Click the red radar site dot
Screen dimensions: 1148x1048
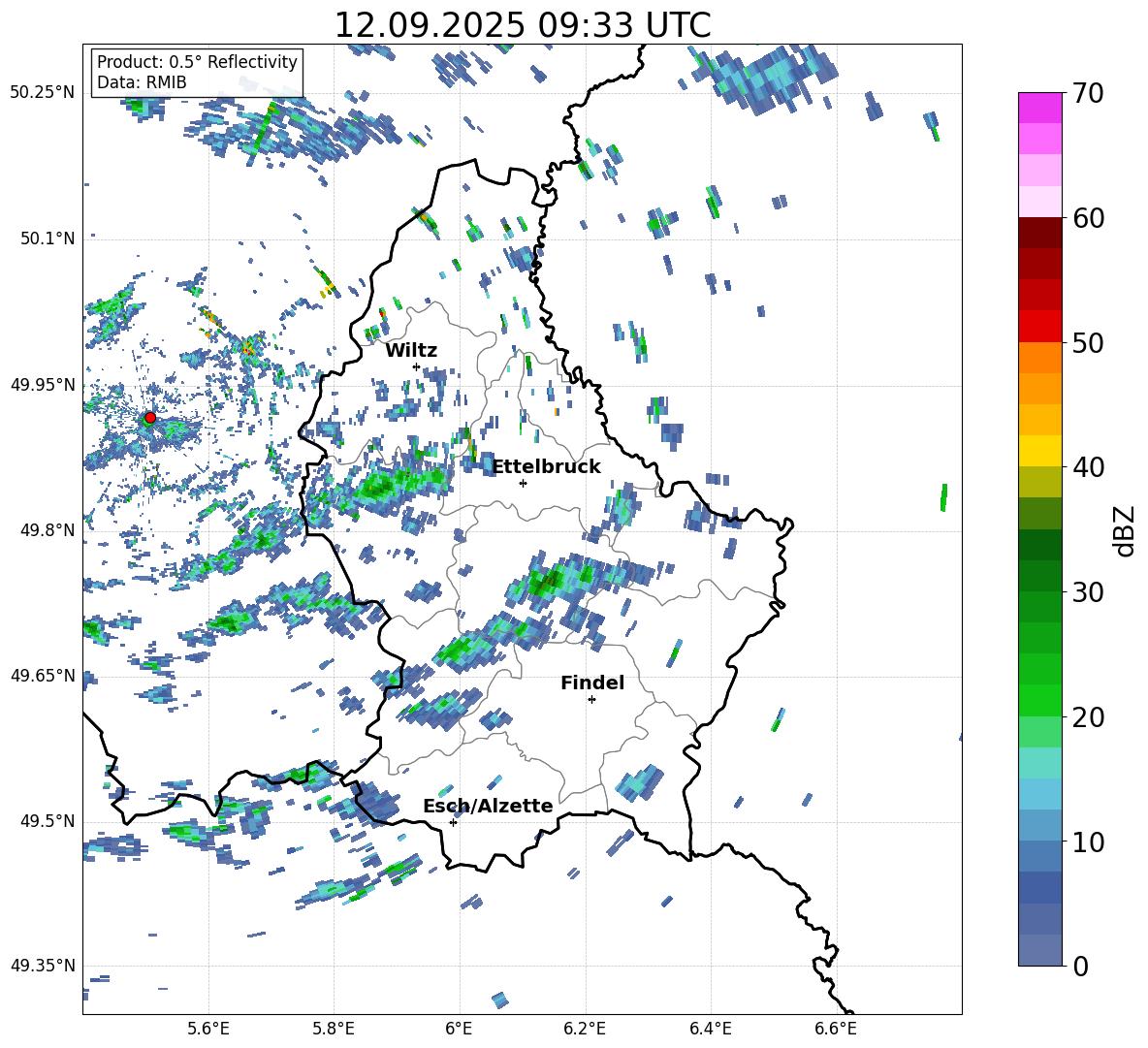[149, 418]
